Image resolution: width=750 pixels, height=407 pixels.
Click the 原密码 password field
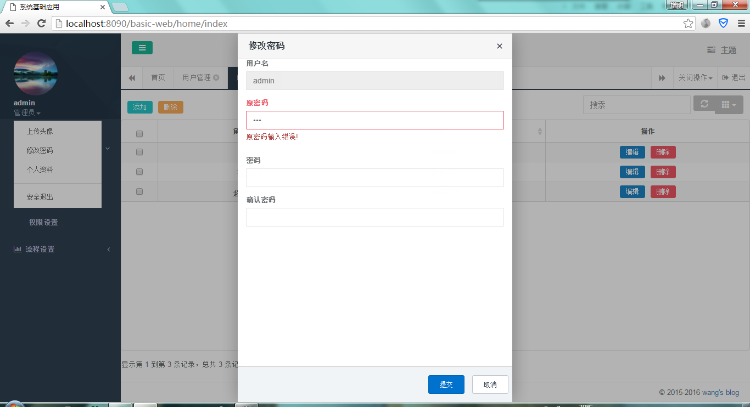[x=375, y=121]
